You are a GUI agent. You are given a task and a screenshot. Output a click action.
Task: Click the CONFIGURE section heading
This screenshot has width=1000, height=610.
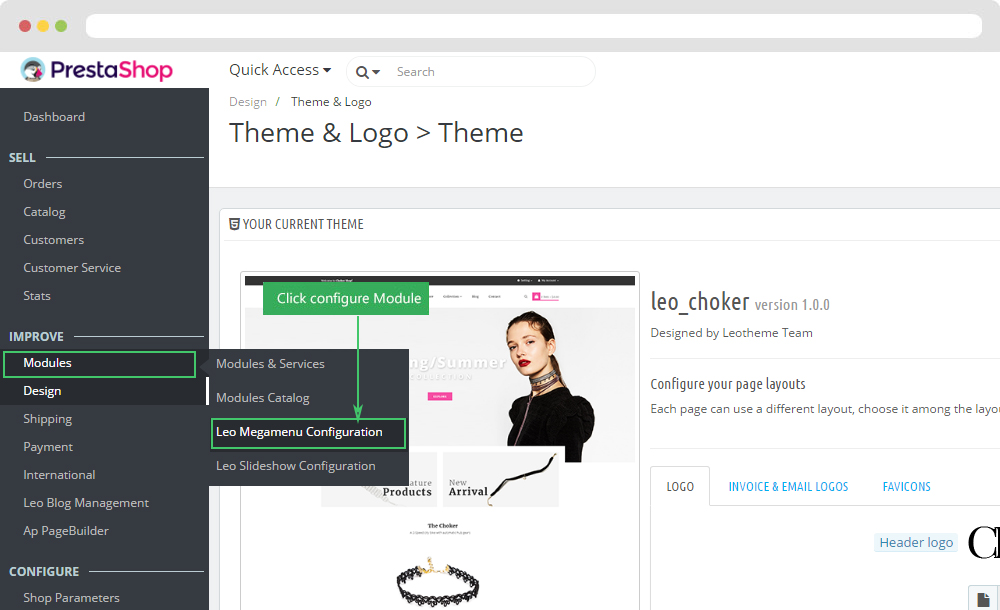click(44, 572)
